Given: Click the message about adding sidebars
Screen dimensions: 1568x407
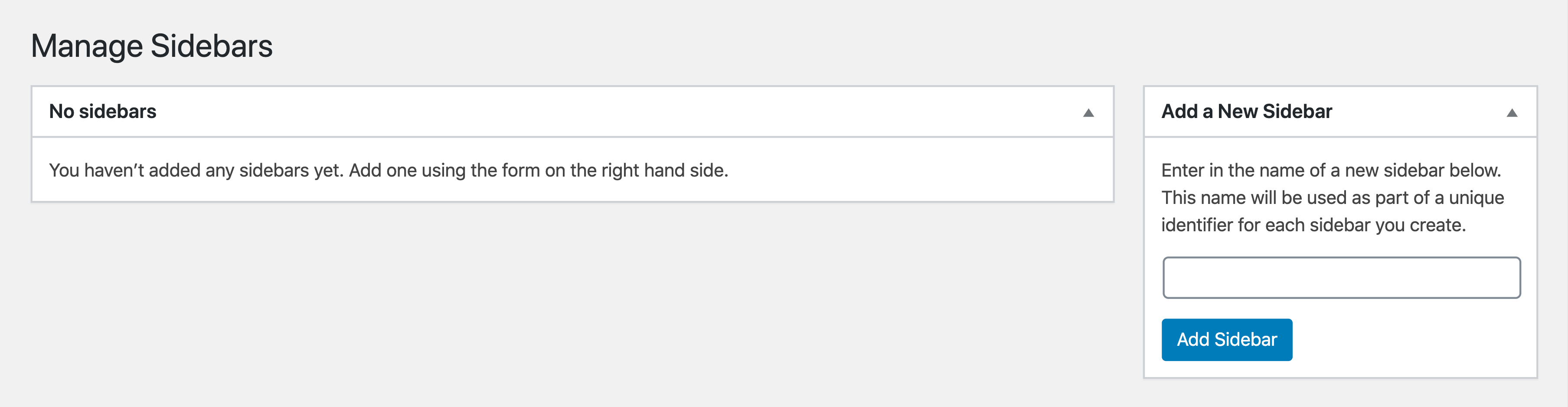Looking at the screenshot, I should click(388, 169).
